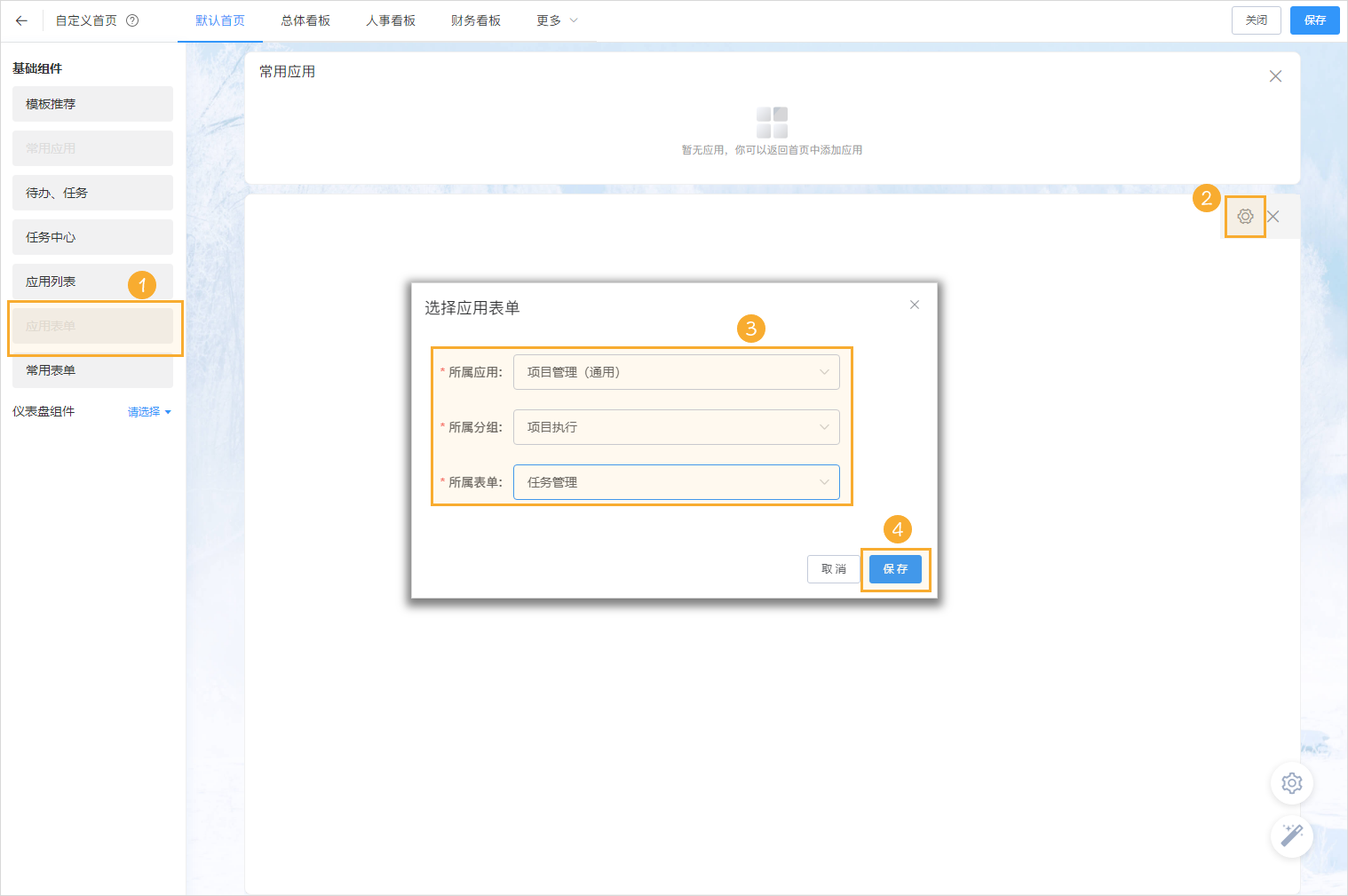
Task: Remove the component beside the gear icon
Action: (1273, 216)
